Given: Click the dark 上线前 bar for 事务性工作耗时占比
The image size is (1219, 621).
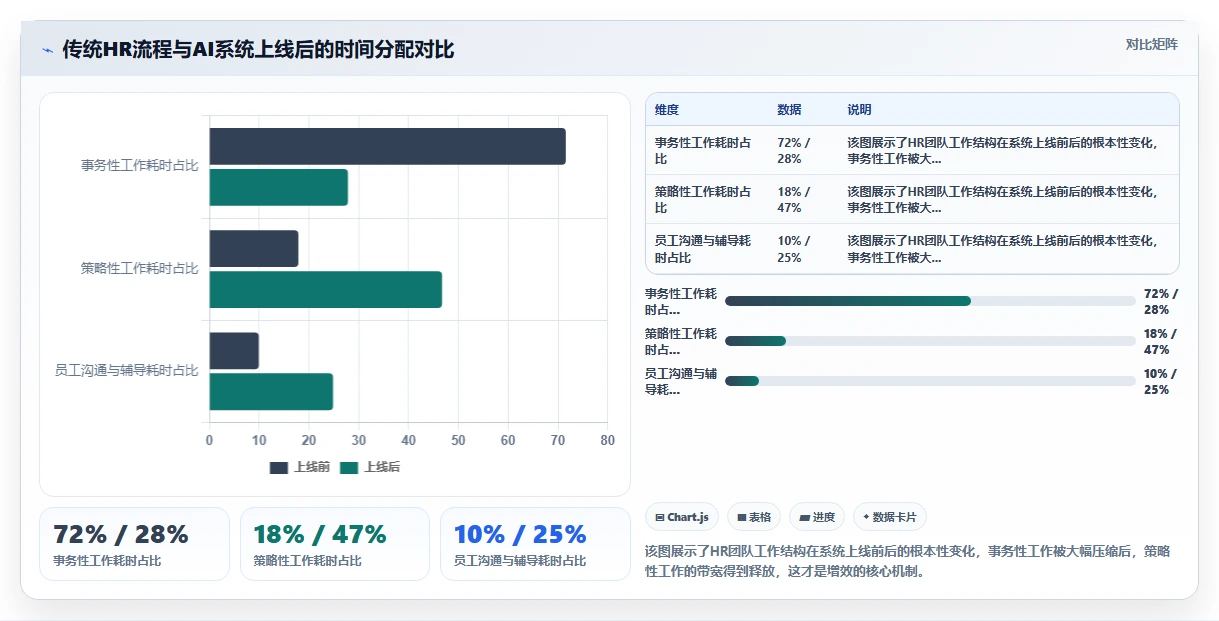Looking at the screenshot, I should 387,146.
